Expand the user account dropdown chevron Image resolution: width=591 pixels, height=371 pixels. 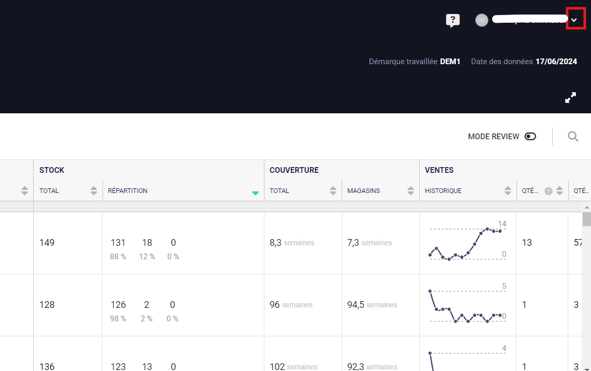(574, 20)
